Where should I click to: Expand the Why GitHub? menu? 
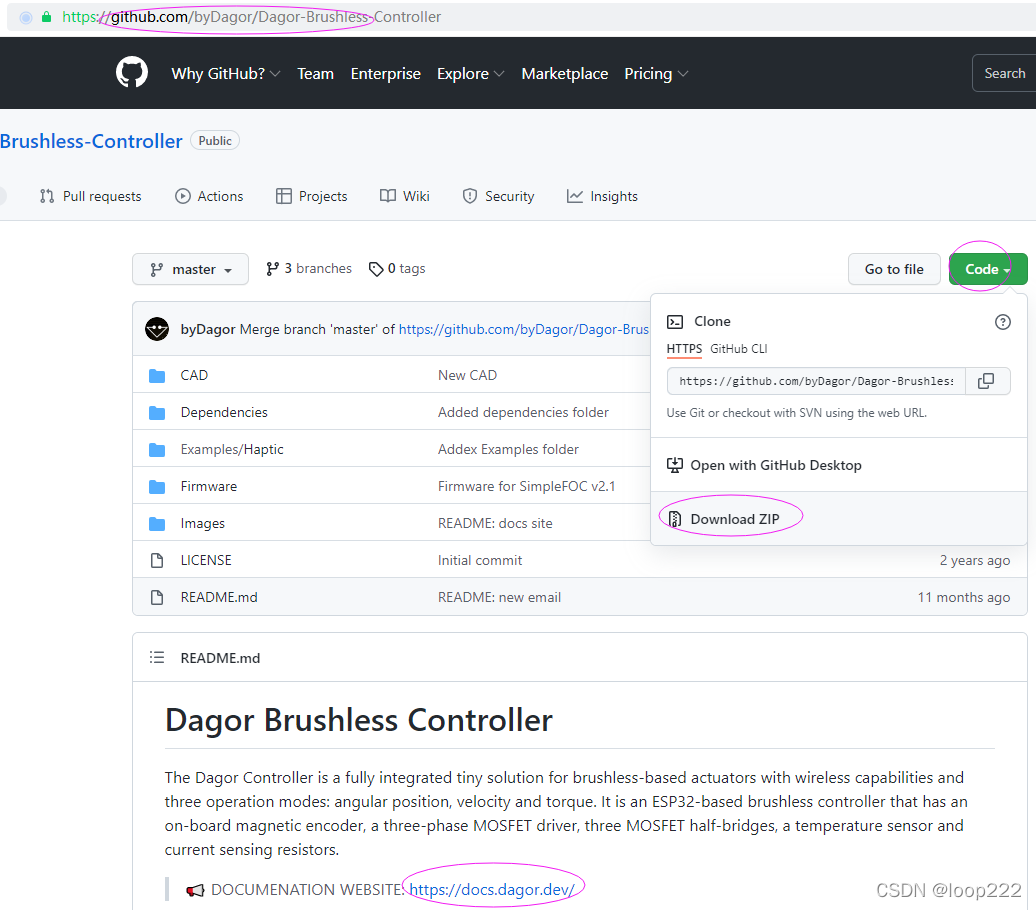[x=225, y=73]
